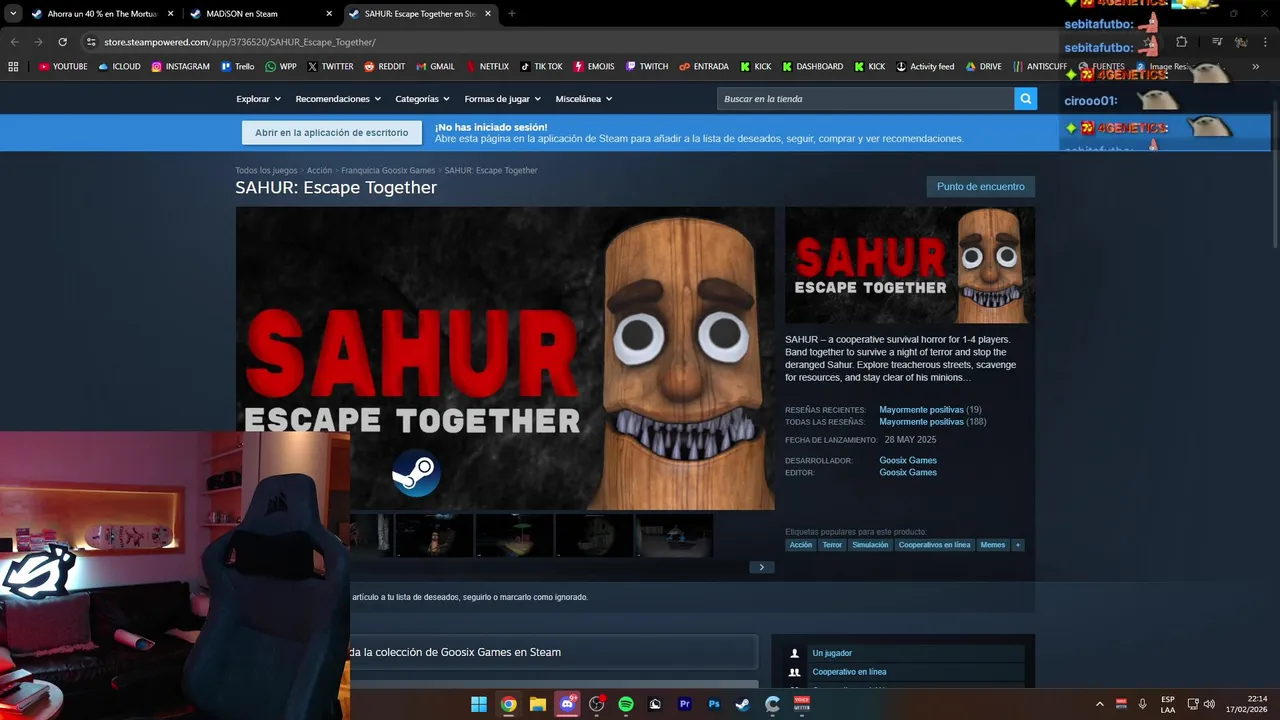Click the magnifier search button in the Steam store

coord(1025,99)
